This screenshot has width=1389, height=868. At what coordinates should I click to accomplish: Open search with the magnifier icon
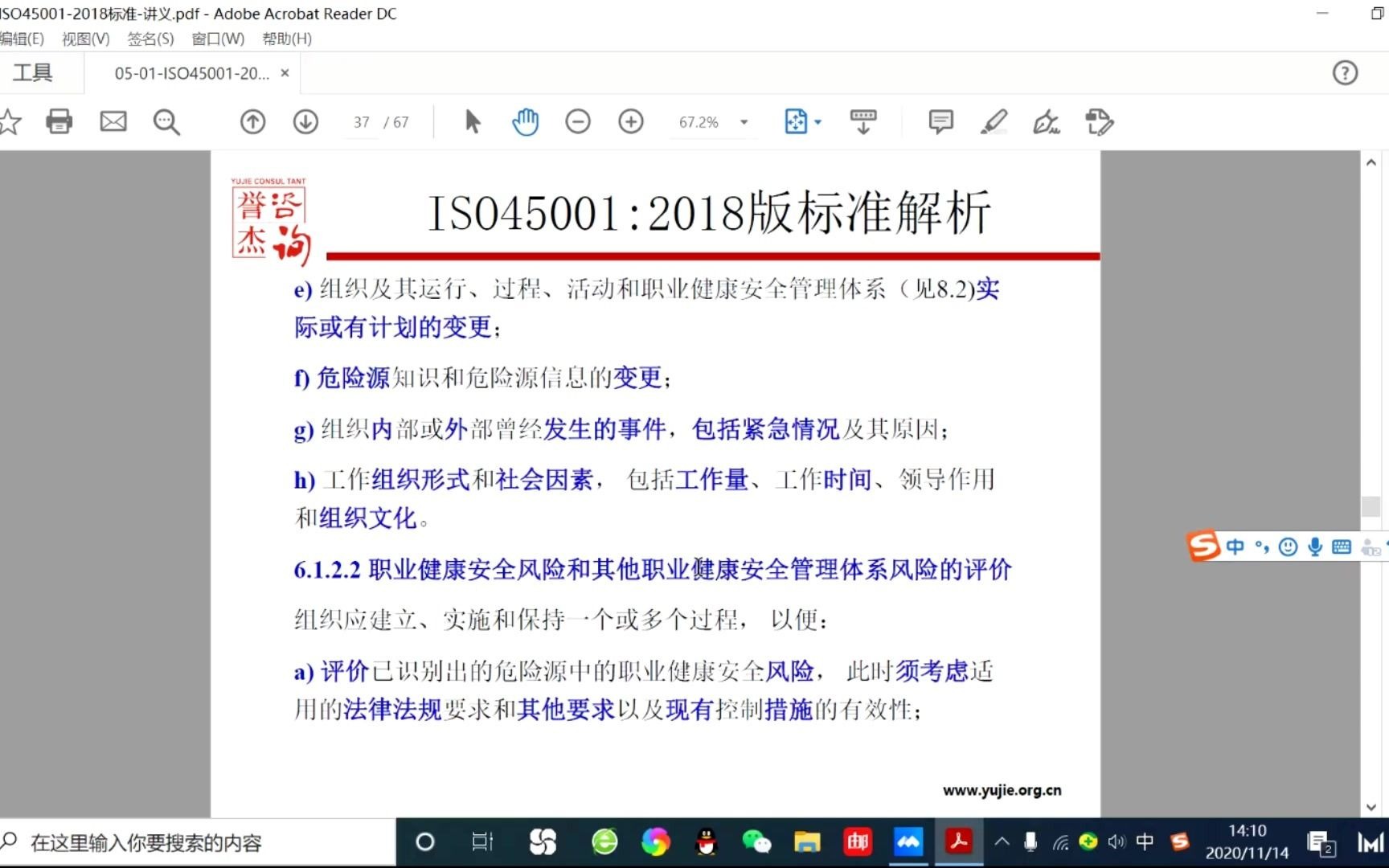(x=166, y=121)
